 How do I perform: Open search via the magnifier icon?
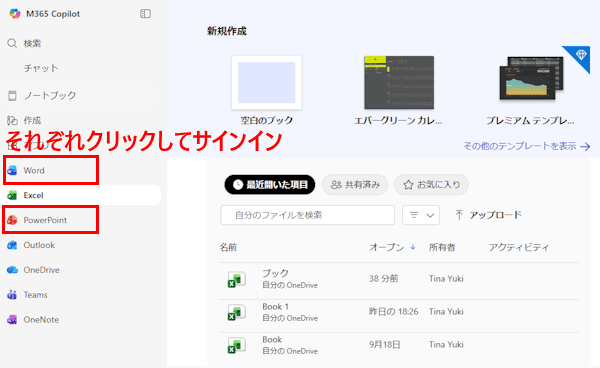(12, 43)
